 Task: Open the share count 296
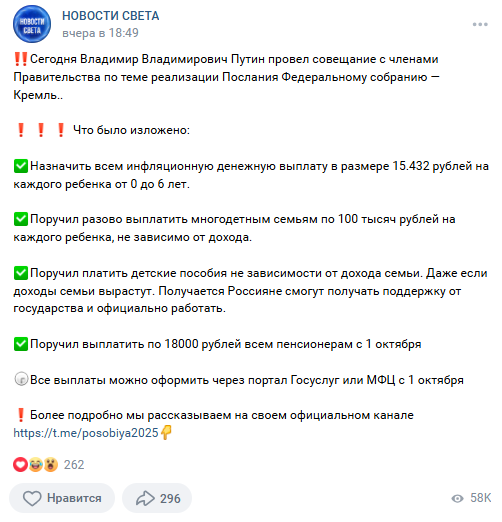[x=170, y=498]
